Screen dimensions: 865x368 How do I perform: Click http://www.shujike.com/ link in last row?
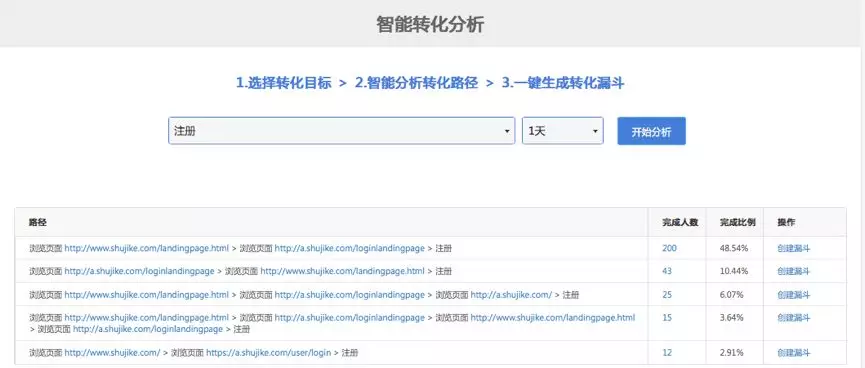[x=113, y=353]
